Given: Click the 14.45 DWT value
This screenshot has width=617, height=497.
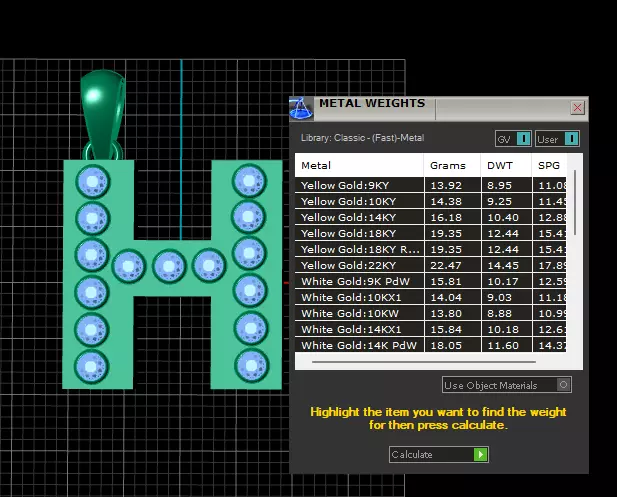Looking at the screenshot, I should [x=503, y=266].
